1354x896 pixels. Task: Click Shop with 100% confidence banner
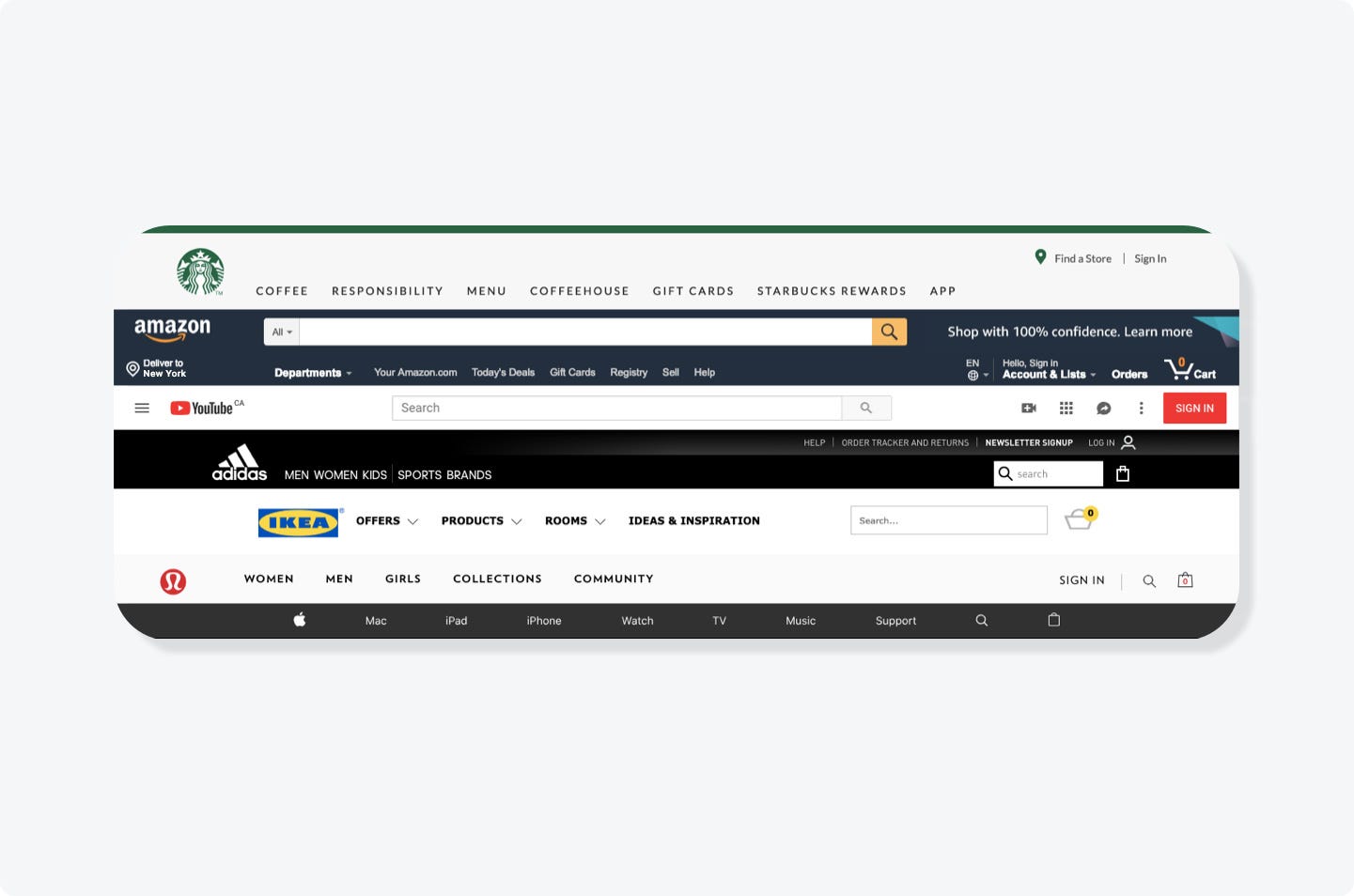[x=1069, y=332]
